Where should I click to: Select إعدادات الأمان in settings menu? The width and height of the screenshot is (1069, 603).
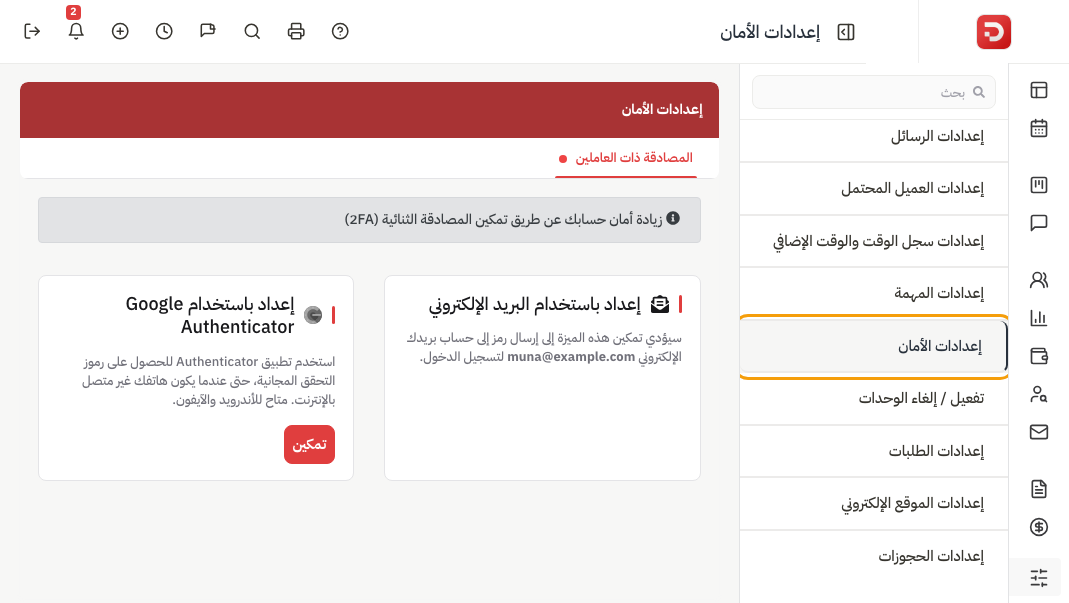tap(873, 346)
